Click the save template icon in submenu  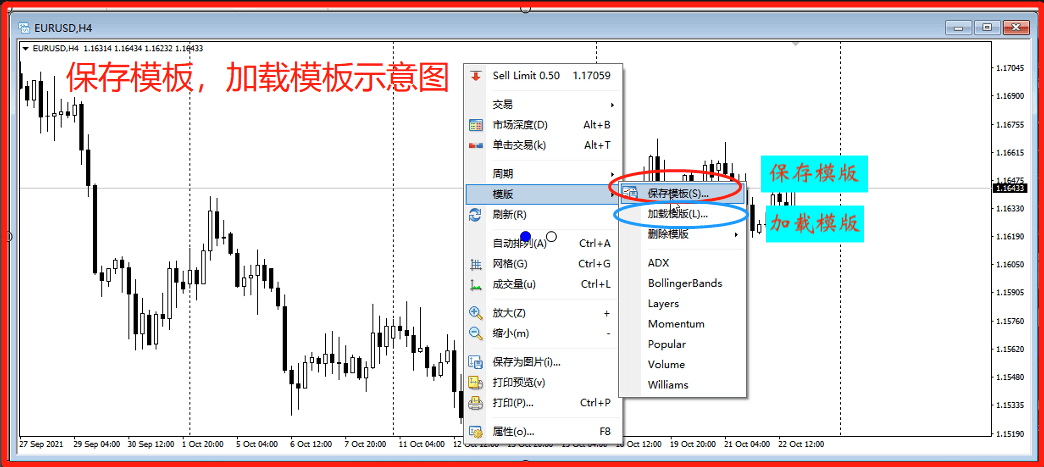[x=629, y=193]
